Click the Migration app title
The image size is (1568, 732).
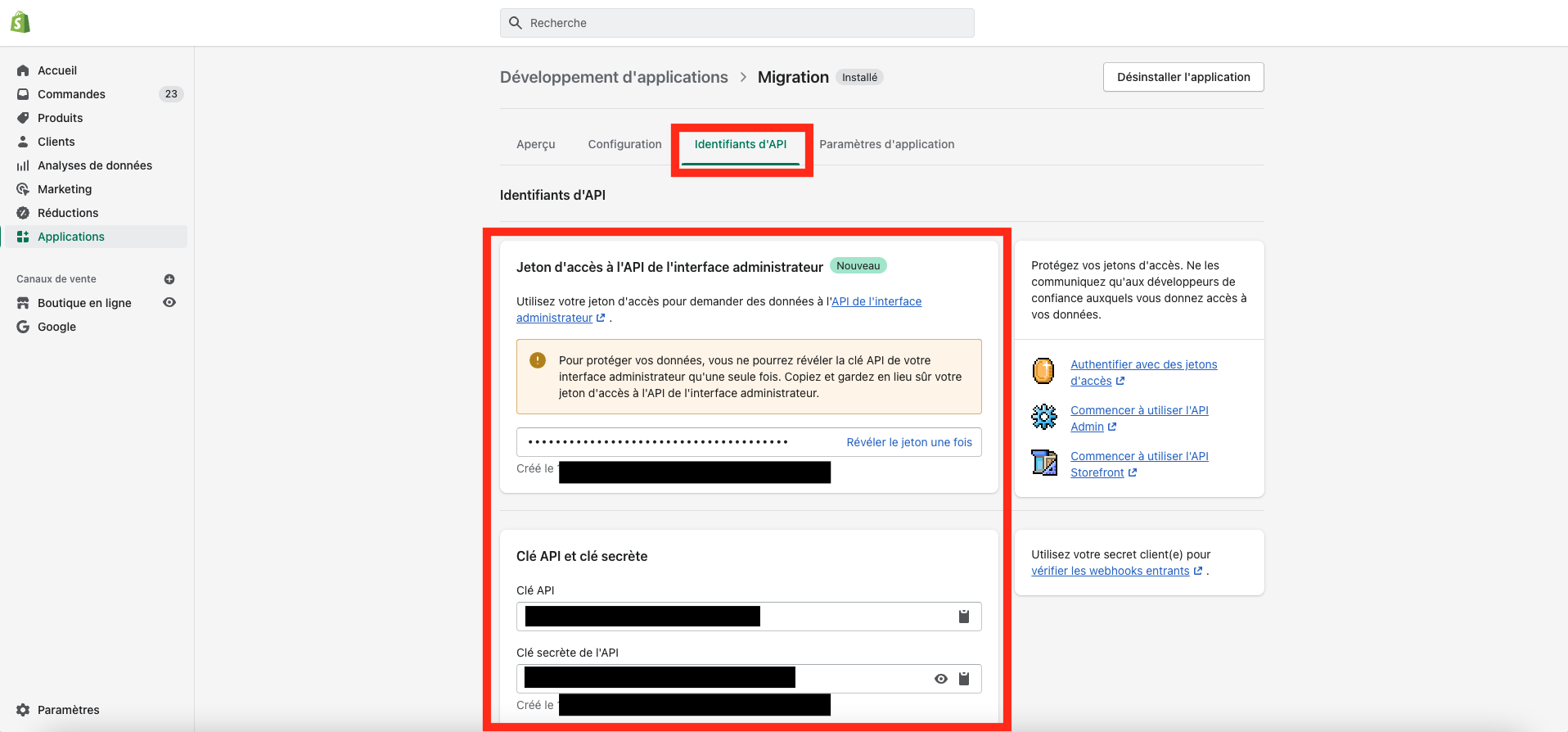tap(793, 77)
